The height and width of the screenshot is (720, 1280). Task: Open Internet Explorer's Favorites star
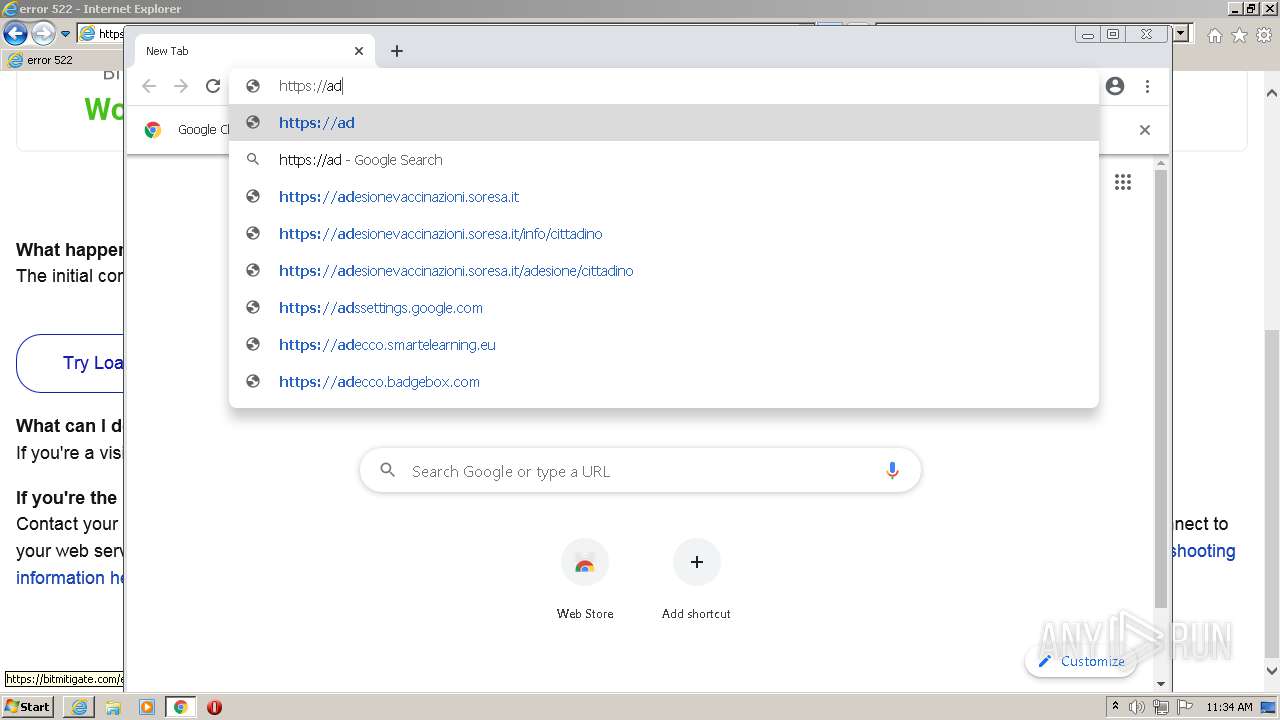[x=1239, y=35]
